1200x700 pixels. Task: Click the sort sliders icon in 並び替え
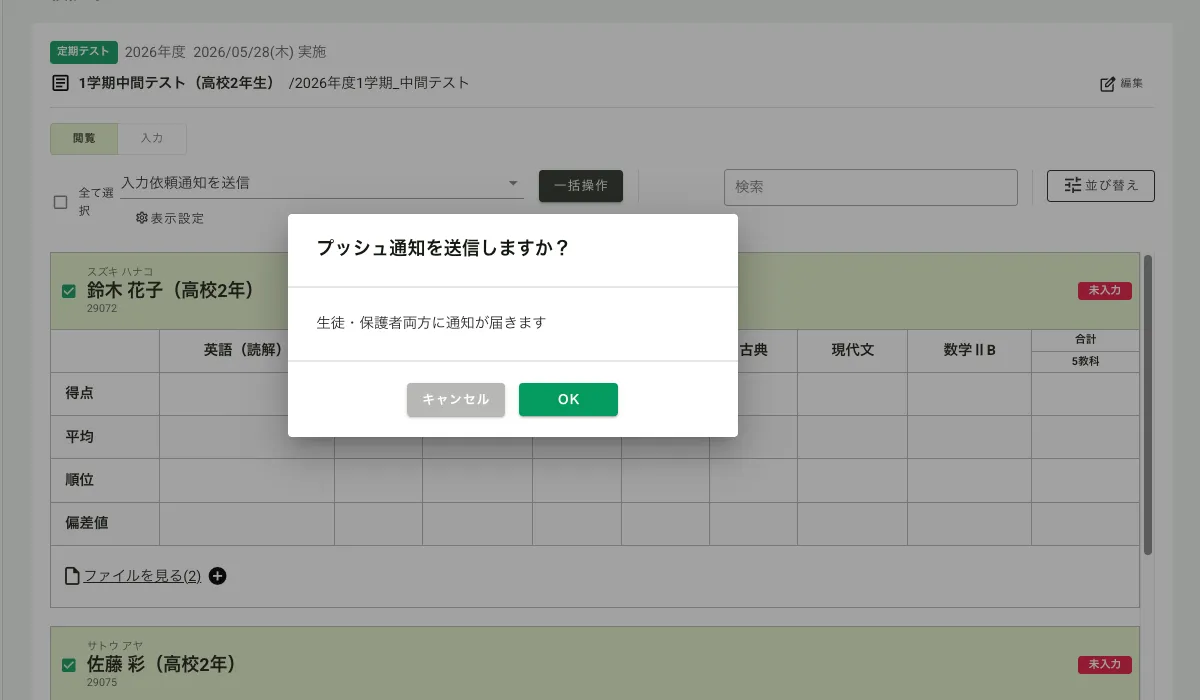(1073, 185)
